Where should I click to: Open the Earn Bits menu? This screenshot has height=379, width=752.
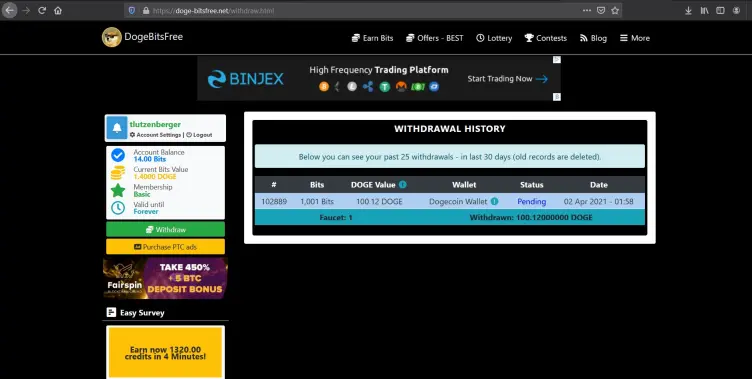coord(373,38)
